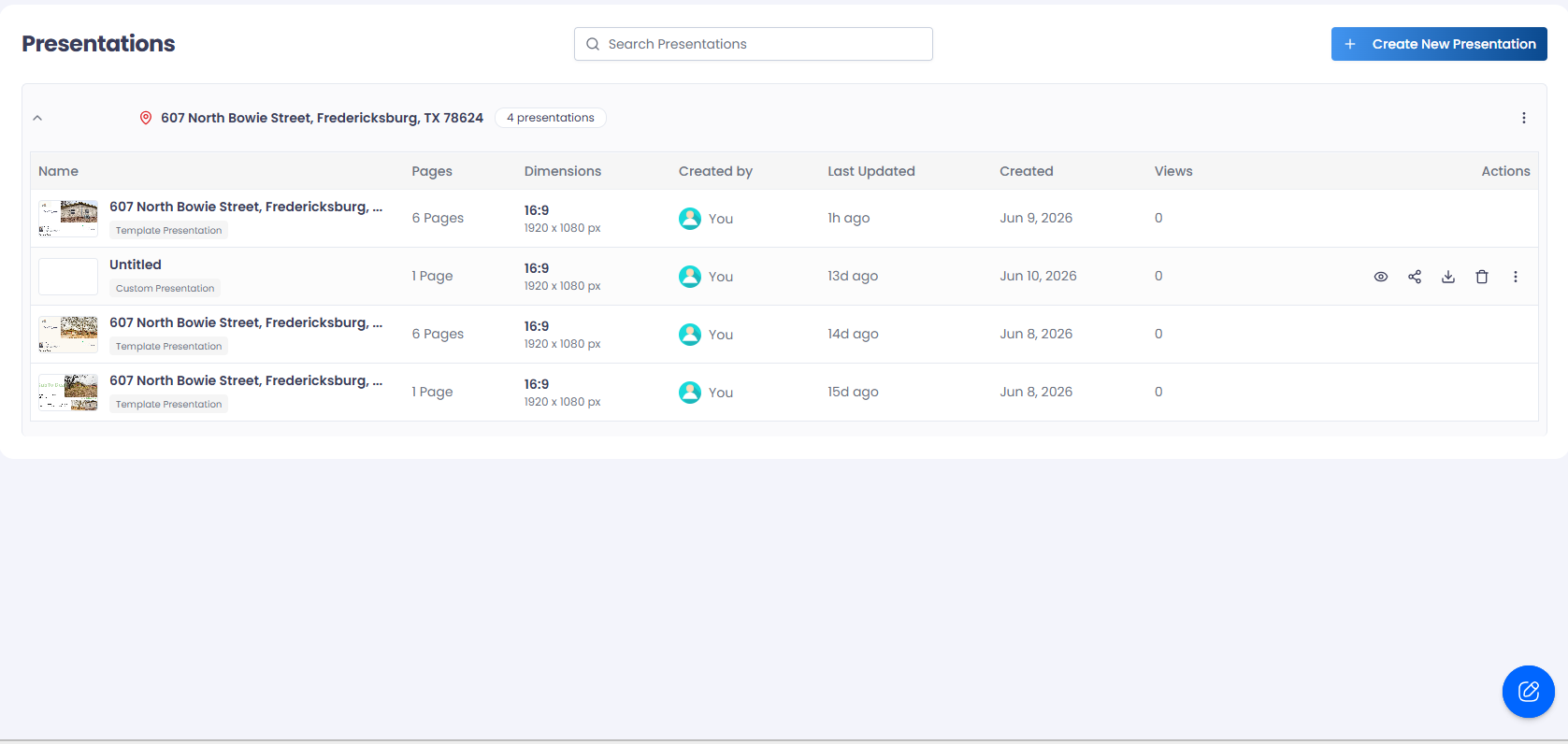Click the avatar in the 14d ago row
Viewport: 1568px width, 744px height.
click(x=690, y=335)
